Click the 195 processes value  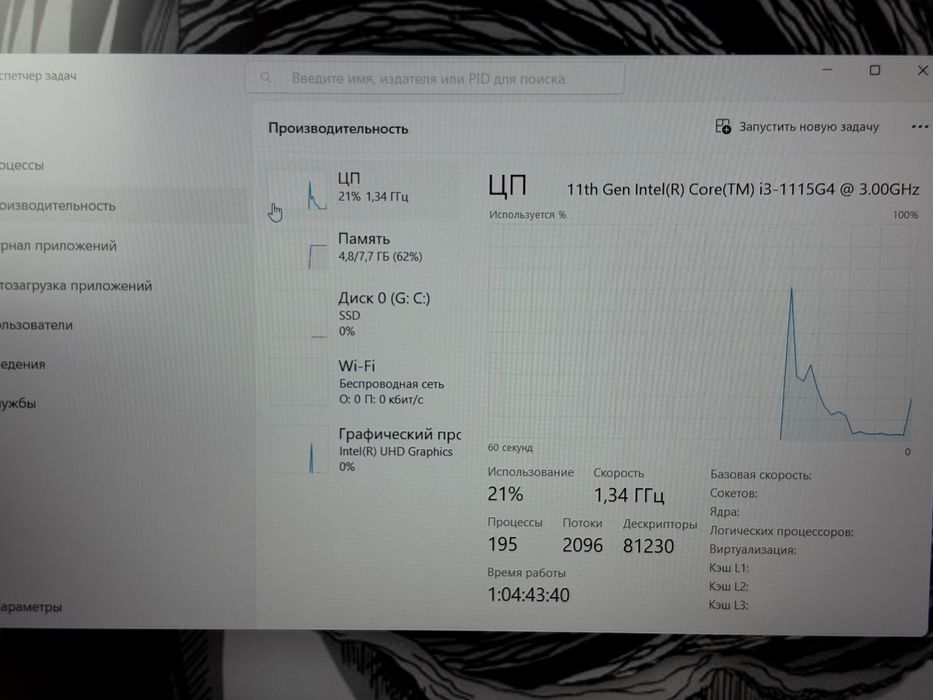click(502, 544)
